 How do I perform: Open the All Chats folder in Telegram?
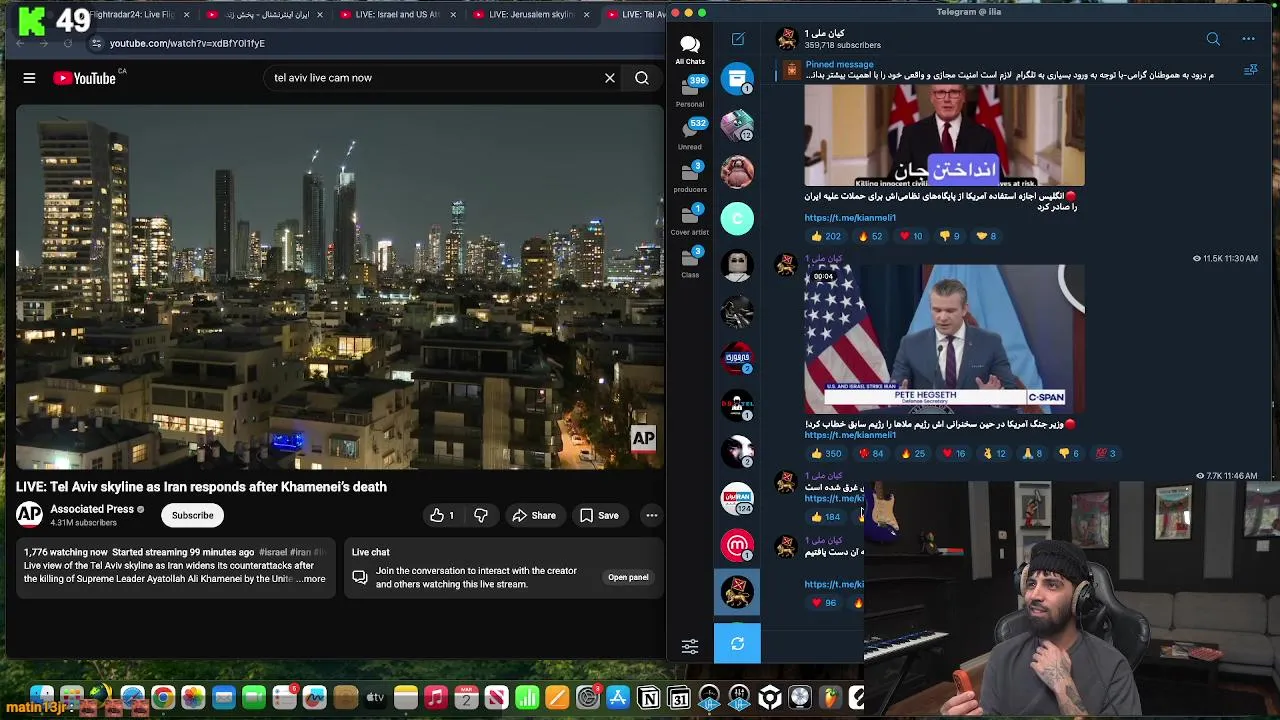click(690, 48)
